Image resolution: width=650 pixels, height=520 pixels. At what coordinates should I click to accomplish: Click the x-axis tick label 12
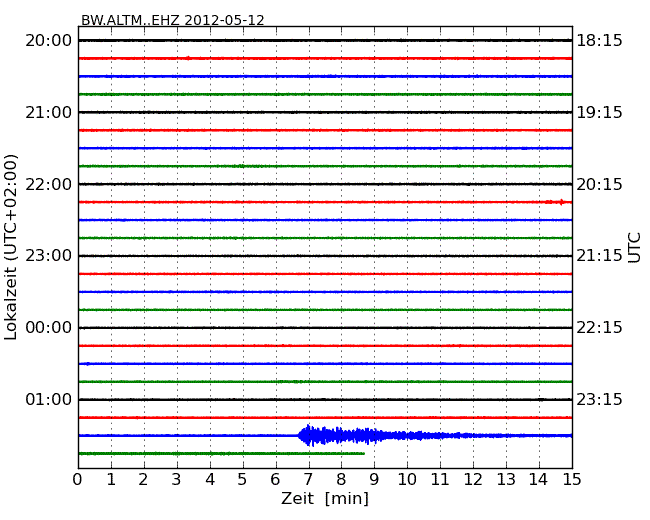click(x=473, y=479)
